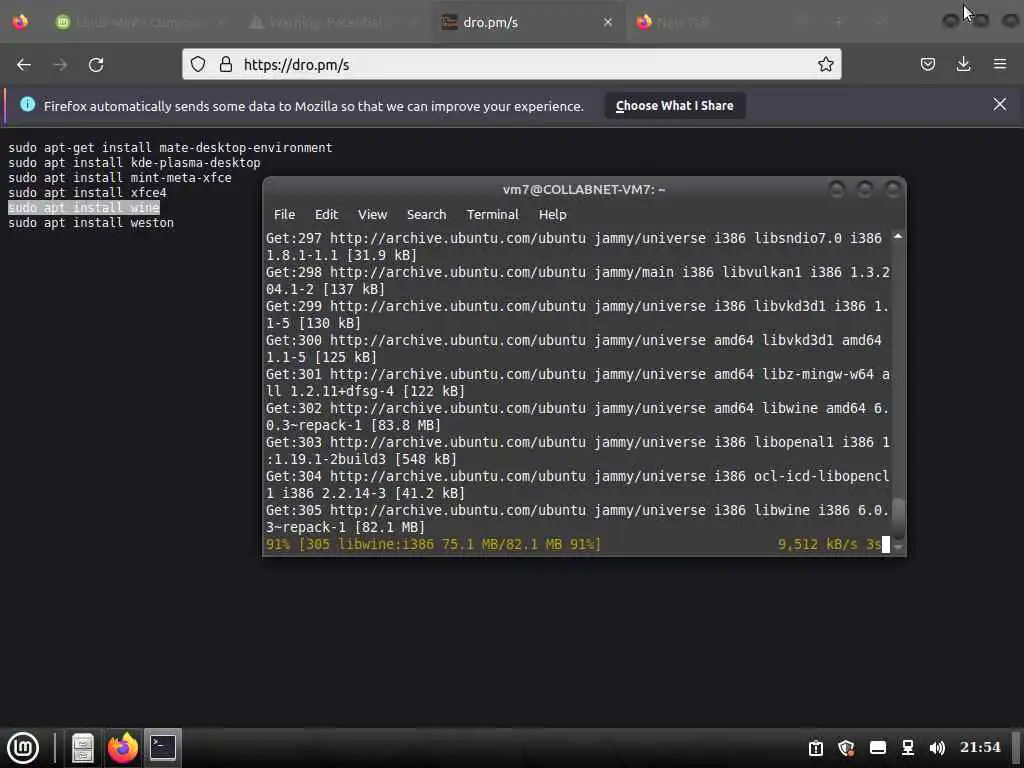The height and width of the screenshot is (768, 1024).
Task: Close the dro.pm/s tab
Action: [607, 22]
